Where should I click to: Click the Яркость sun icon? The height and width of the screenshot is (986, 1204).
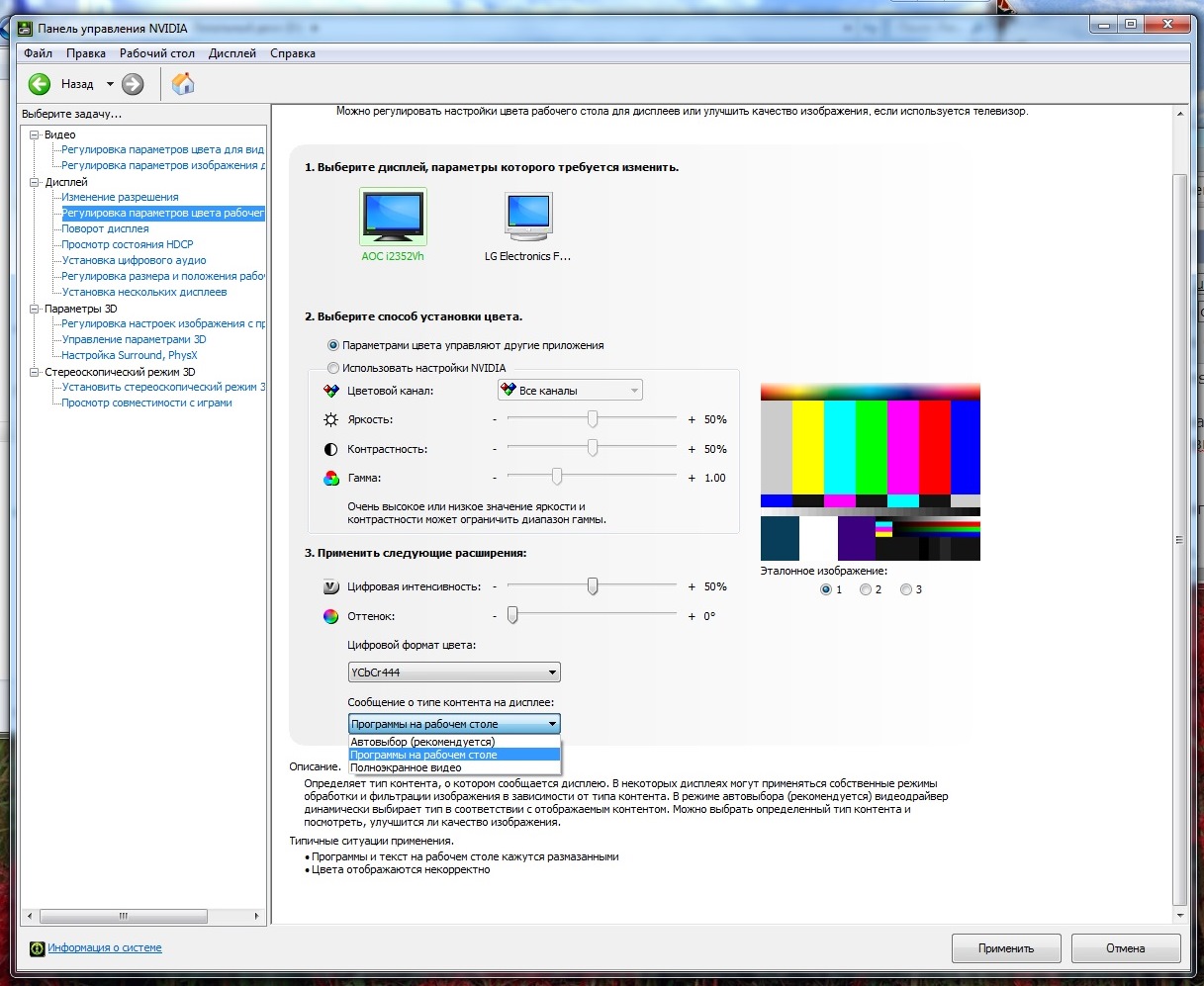[331, 419]
